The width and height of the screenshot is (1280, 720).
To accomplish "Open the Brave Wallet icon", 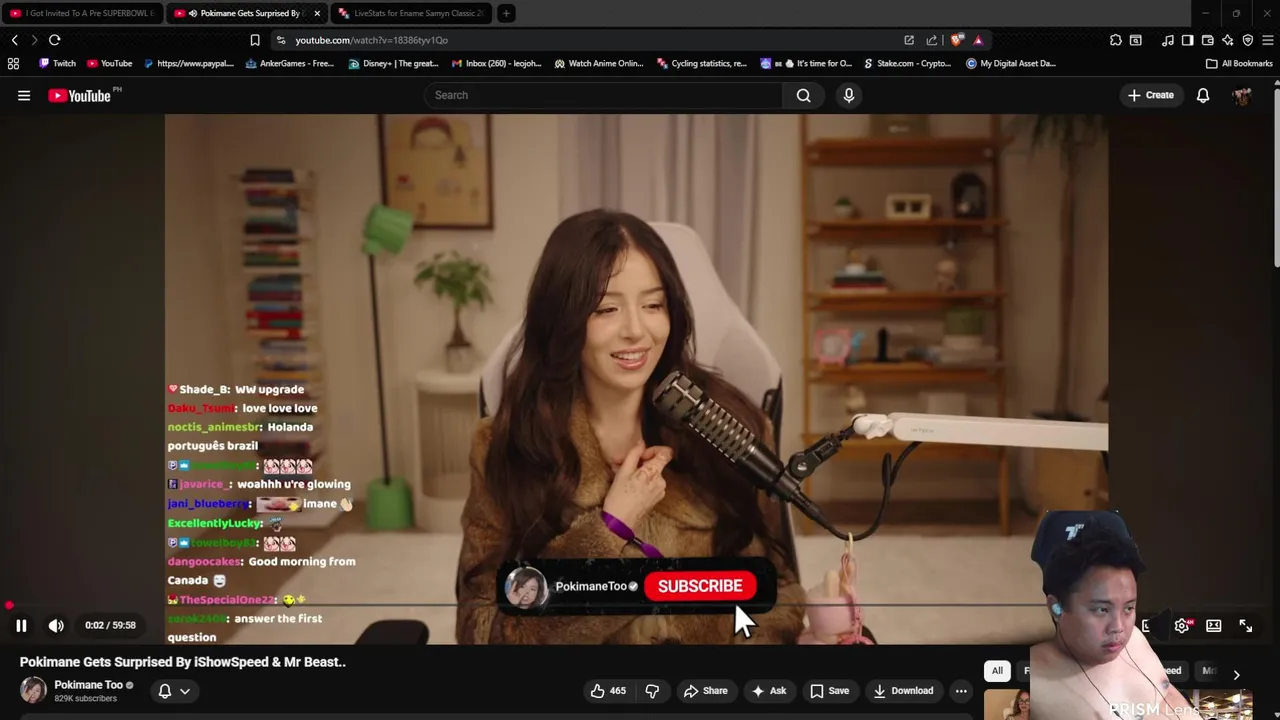I will [1208, 40].
